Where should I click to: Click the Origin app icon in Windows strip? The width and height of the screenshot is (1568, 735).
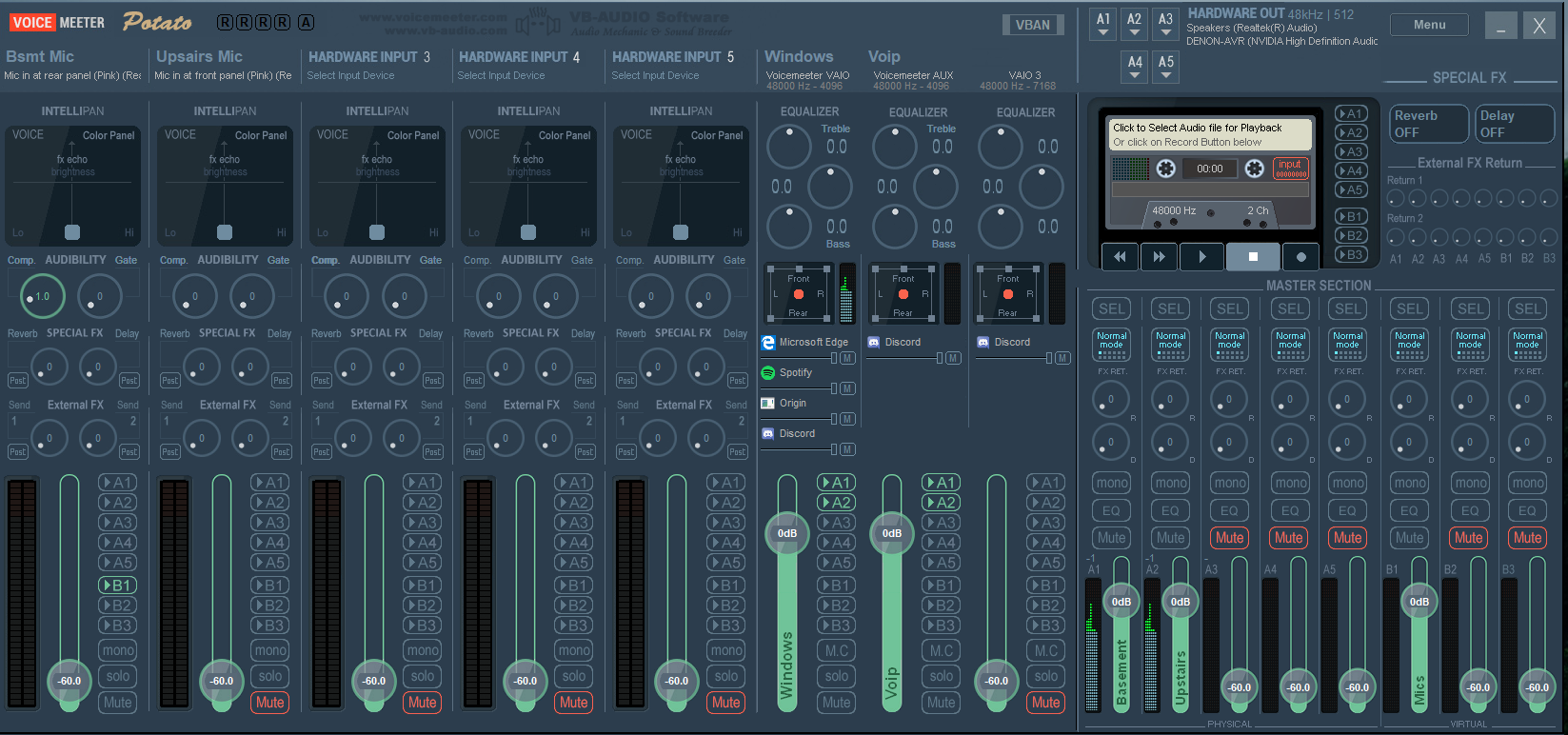[x=768, y=403]
